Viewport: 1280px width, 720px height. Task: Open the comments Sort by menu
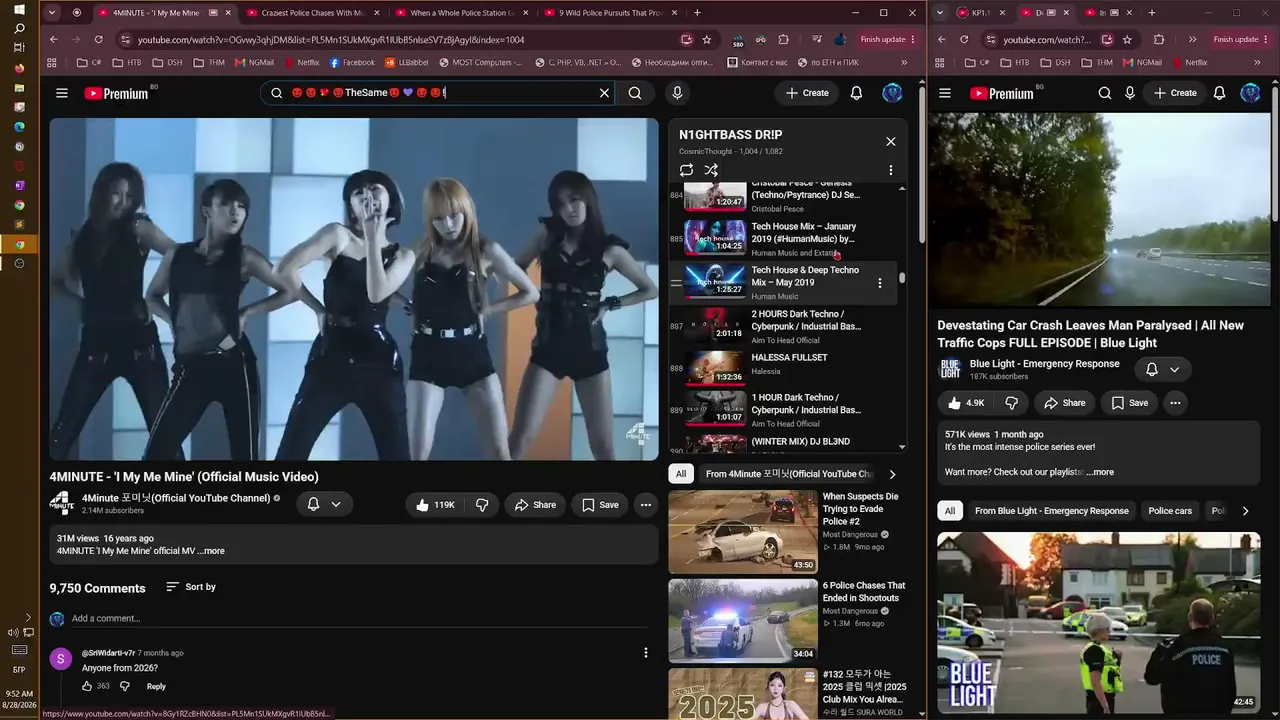pyautogui.click(x=191, y=587)
